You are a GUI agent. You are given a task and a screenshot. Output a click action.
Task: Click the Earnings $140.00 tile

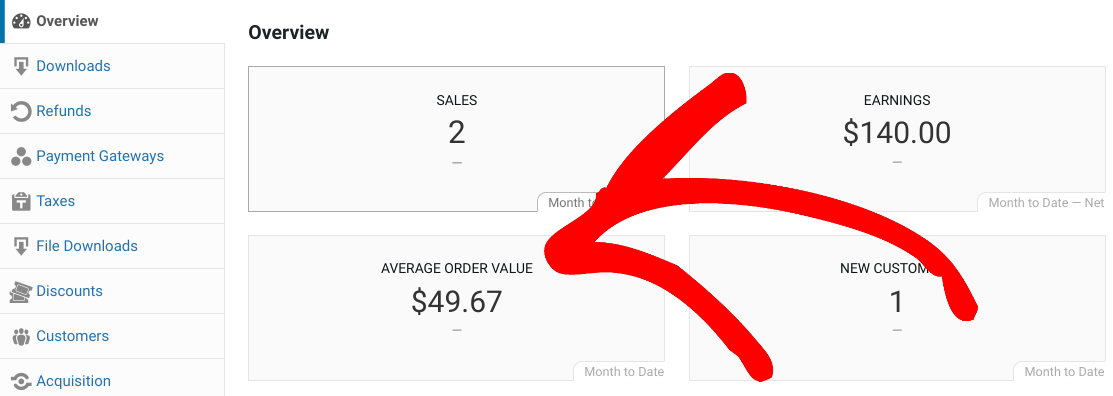[897, 139]
